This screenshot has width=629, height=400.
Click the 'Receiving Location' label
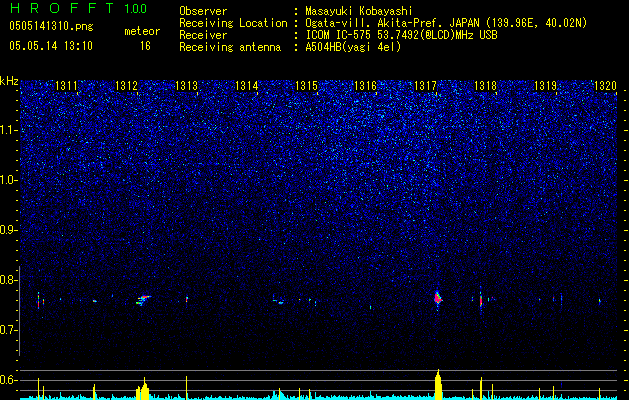[233, 23]
